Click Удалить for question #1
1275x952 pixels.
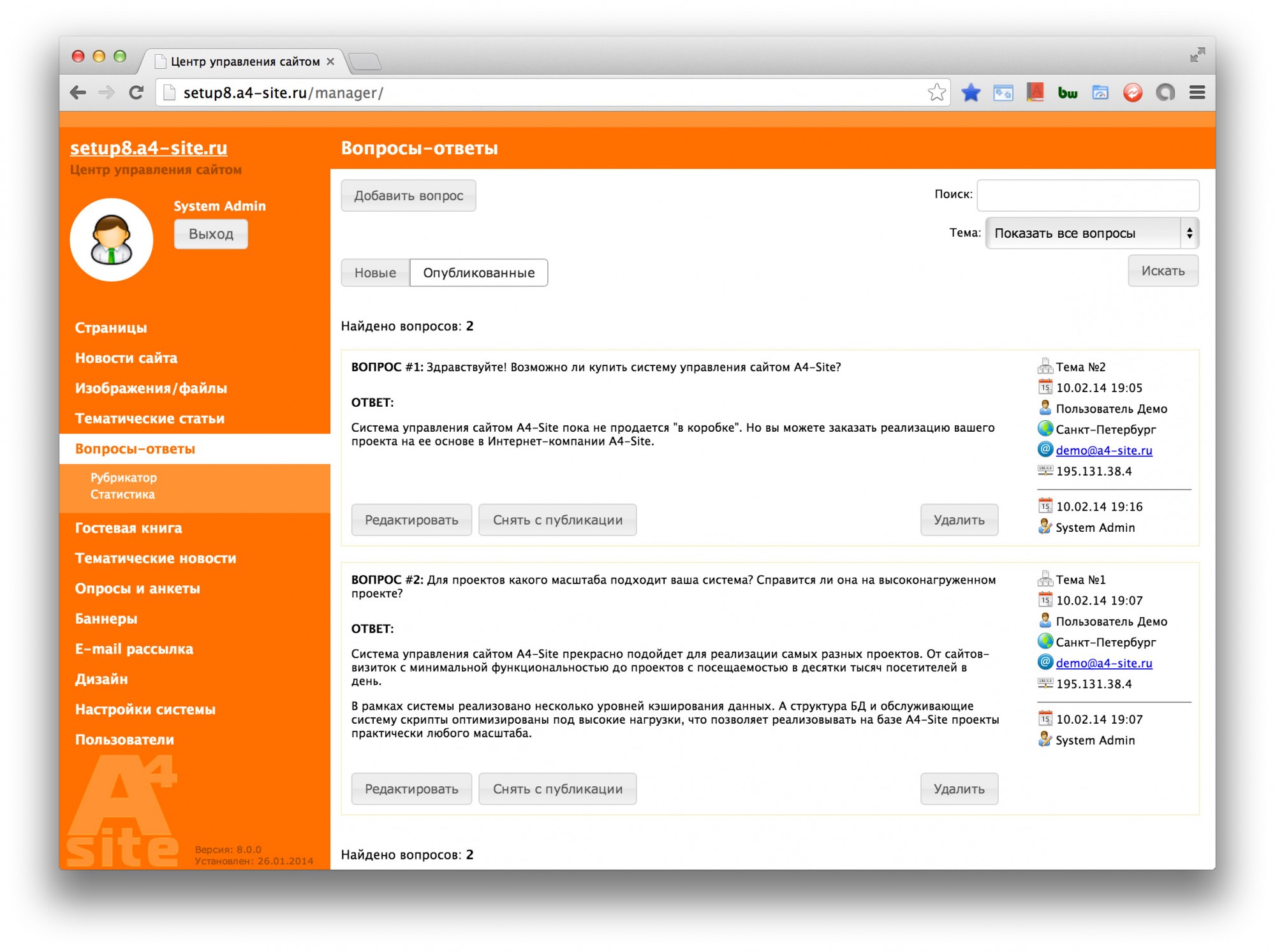[x=958, y=520]
